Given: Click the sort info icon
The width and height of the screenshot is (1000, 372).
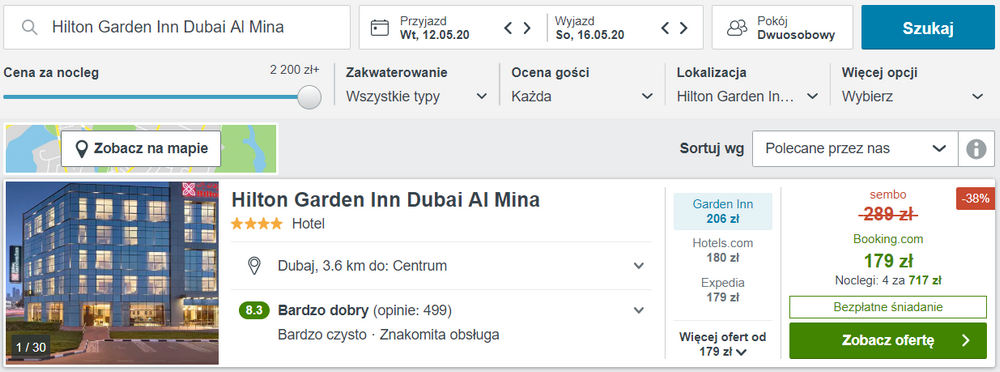Looking at the screenshot, I should click(976, 149).
